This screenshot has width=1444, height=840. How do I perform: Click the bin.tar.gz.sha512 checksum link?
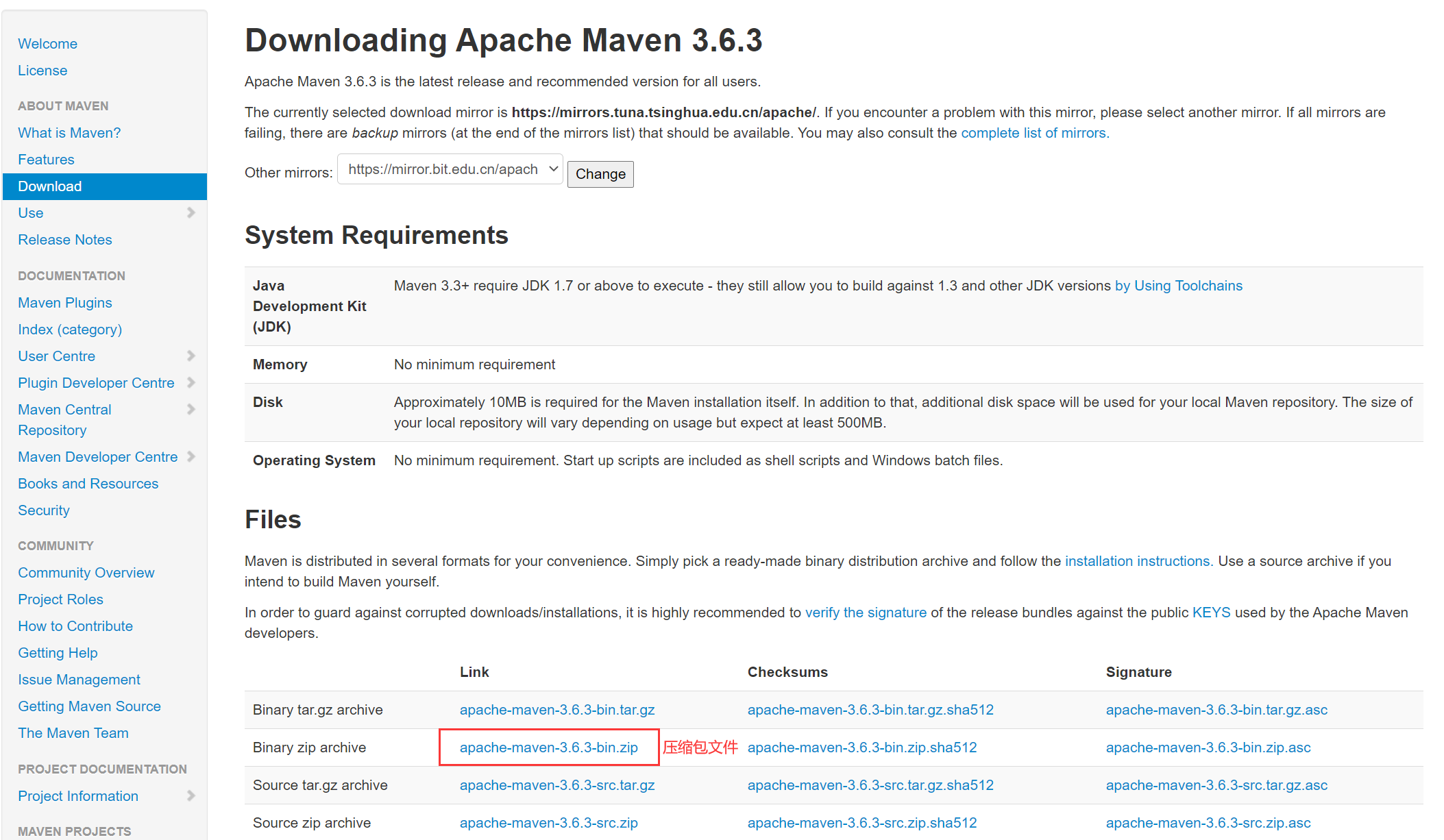(x=870, y=710)
